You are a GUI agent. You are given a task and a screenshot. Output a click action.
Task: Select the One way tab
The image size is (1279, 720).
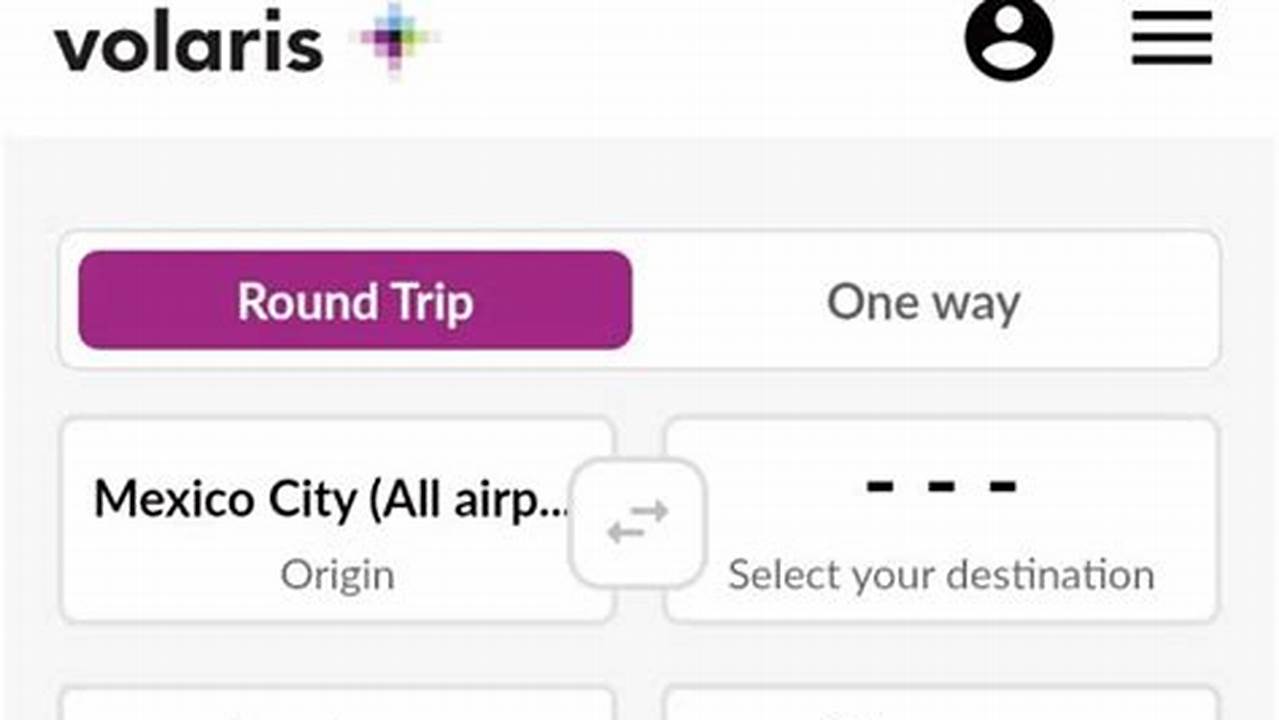click(x=922, y=300)
